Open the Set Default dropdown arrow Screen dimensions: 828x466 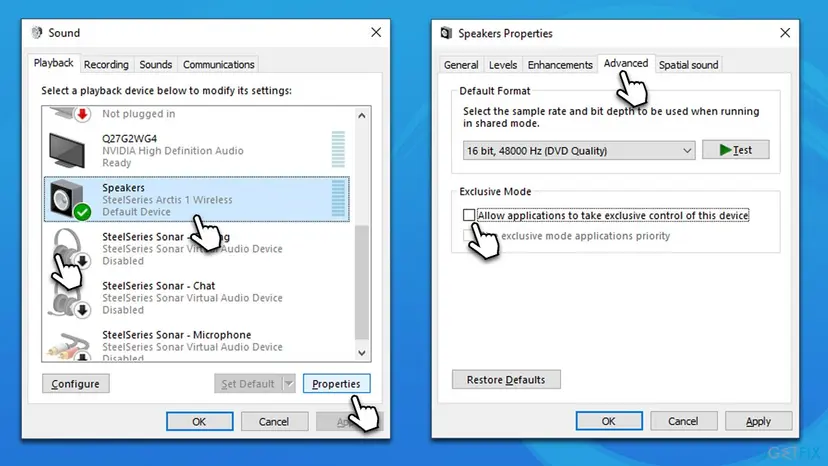coord(289,384)
